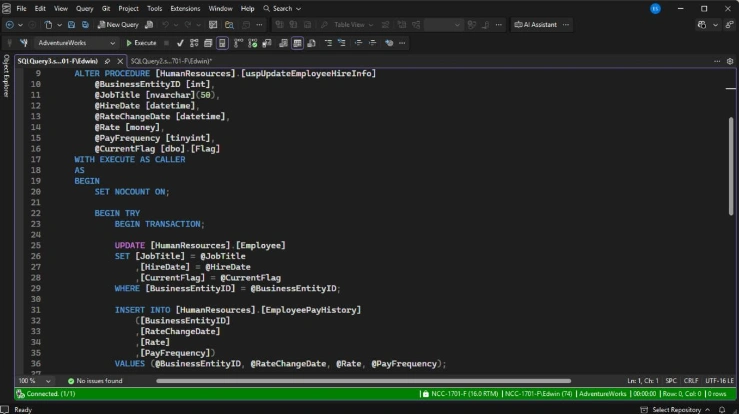Image resolution: width=739 pixels, height=414 pixels.
Task: Click the Parse checkmark icon
Action: pos(180,43)
